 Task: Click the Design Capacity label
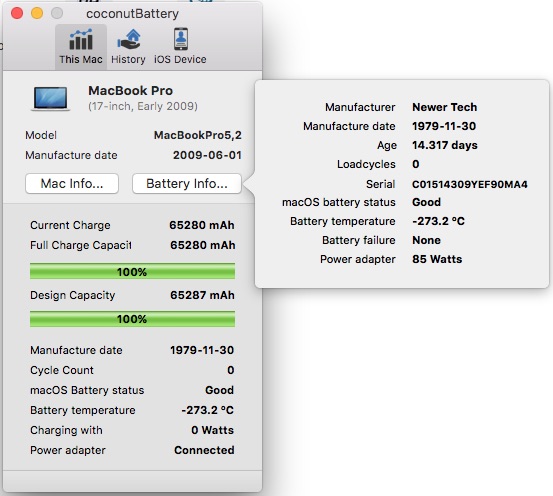click(73, 295)
